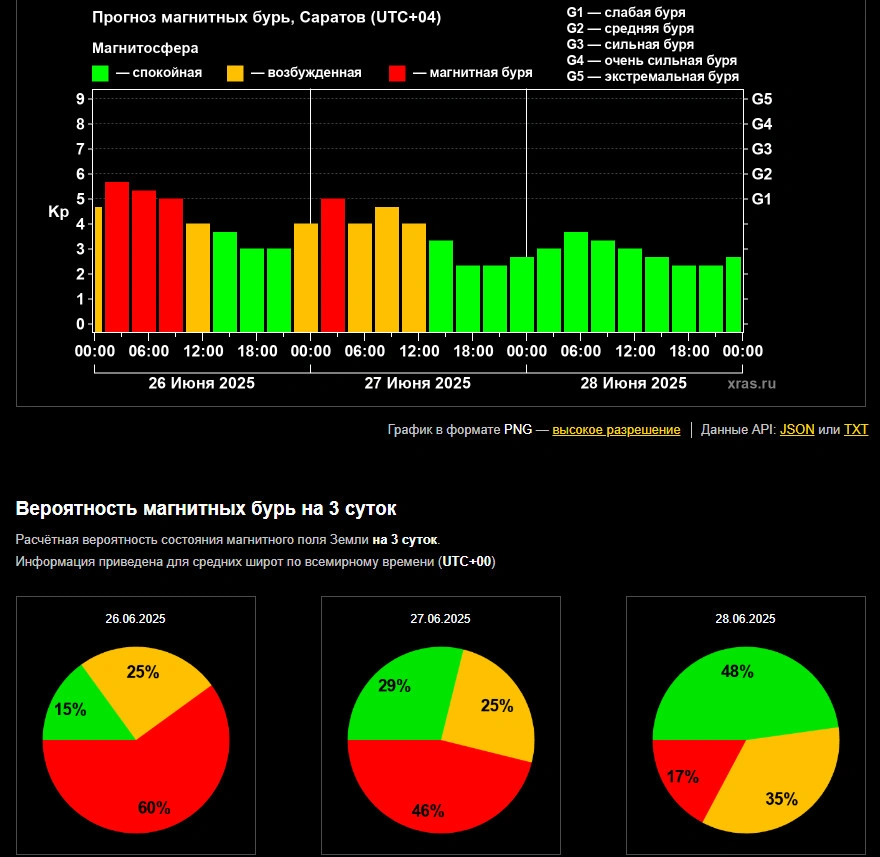Click the red bar after midnight 27 June

(333, 265)
